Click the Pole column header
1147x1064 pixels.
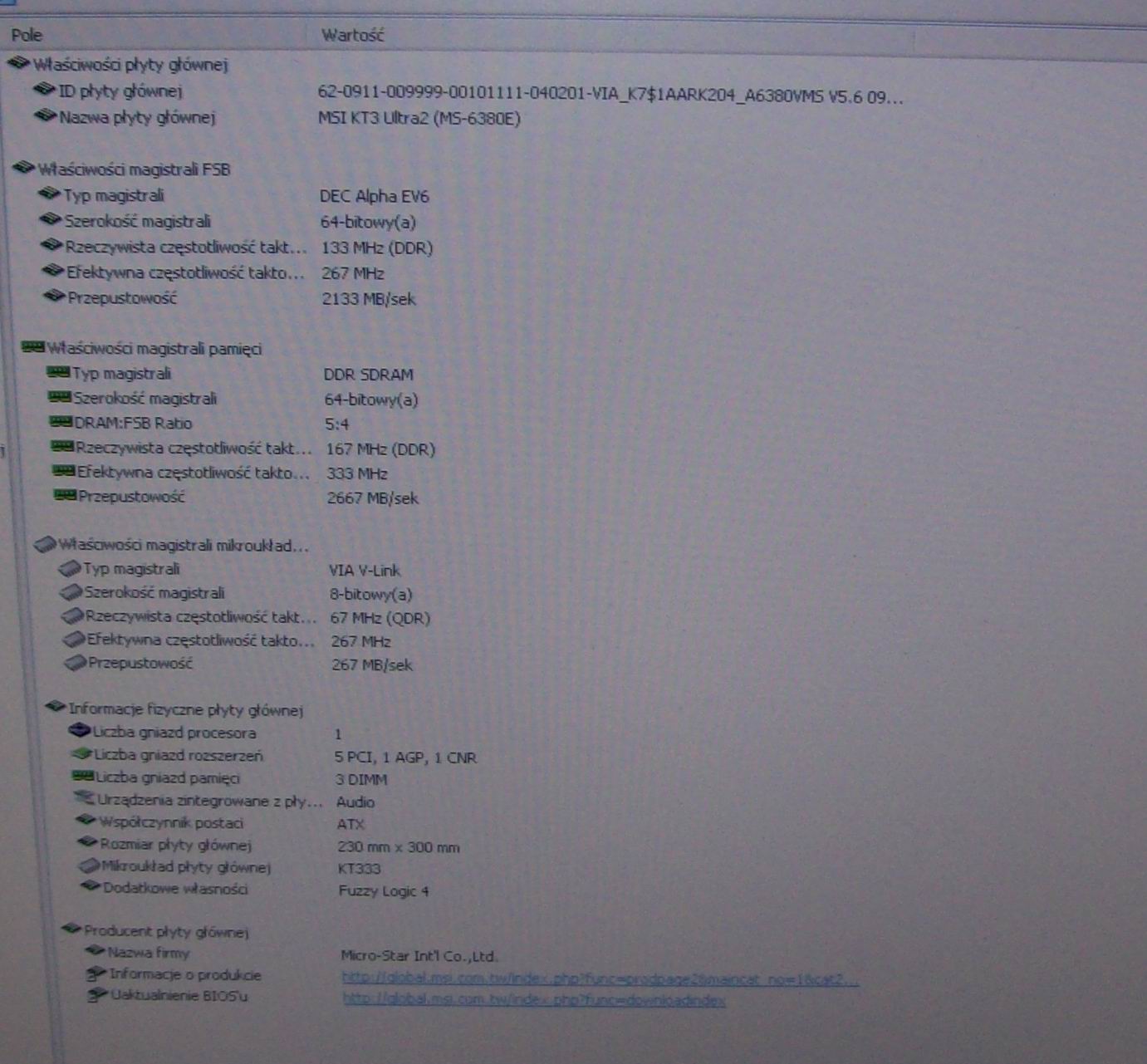point(27,35)
